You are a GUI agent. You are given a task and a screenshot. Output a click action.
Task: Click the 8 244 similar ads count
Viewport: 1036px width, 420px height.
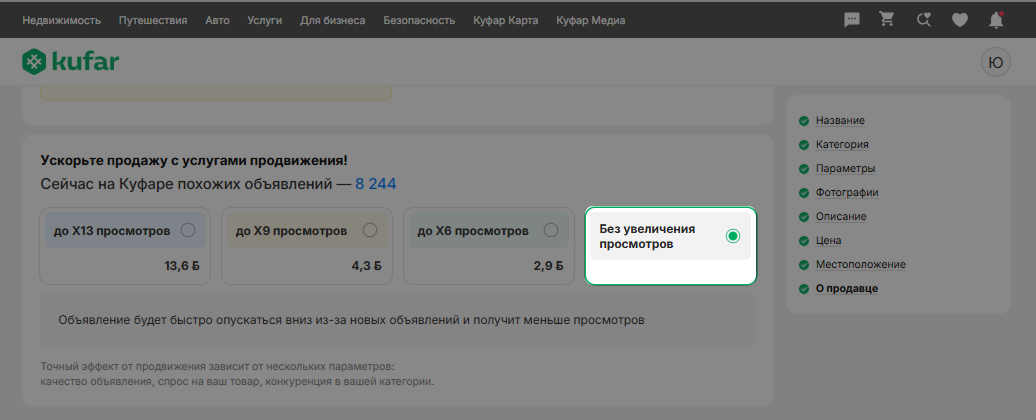click(x=376, y=184)
